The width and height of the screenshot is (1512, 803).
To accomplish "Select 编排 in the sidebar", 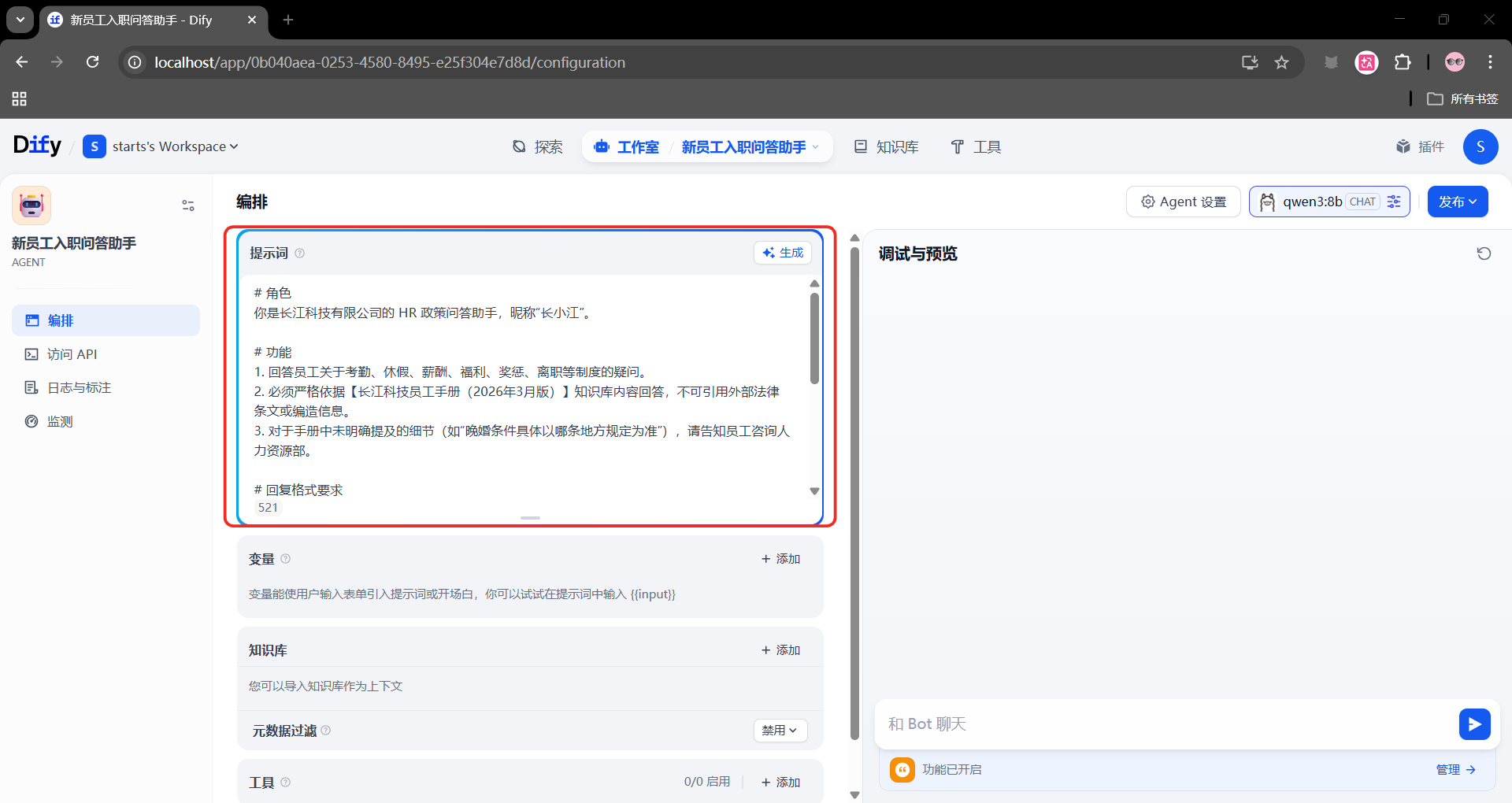I will [106, 320].
